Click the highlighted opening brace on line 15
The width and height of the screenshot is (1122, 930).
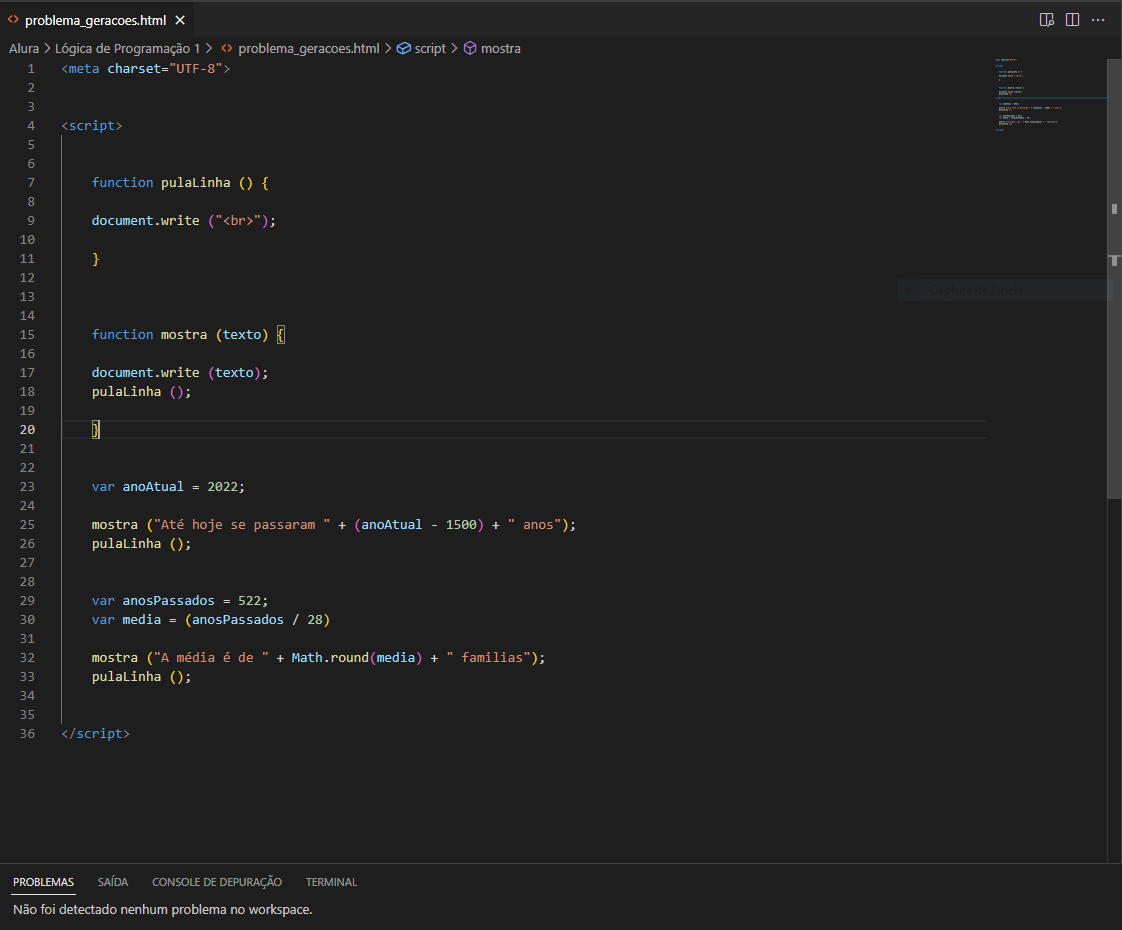coord(280,335)
